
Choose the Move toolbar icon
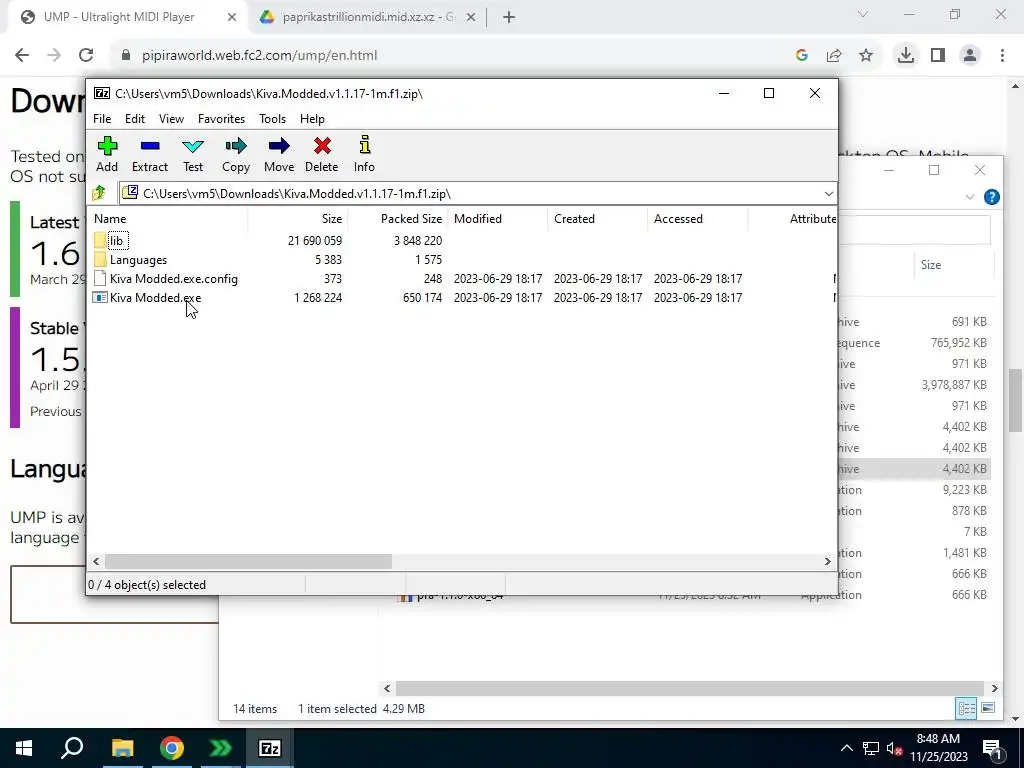tap(279, 155)
